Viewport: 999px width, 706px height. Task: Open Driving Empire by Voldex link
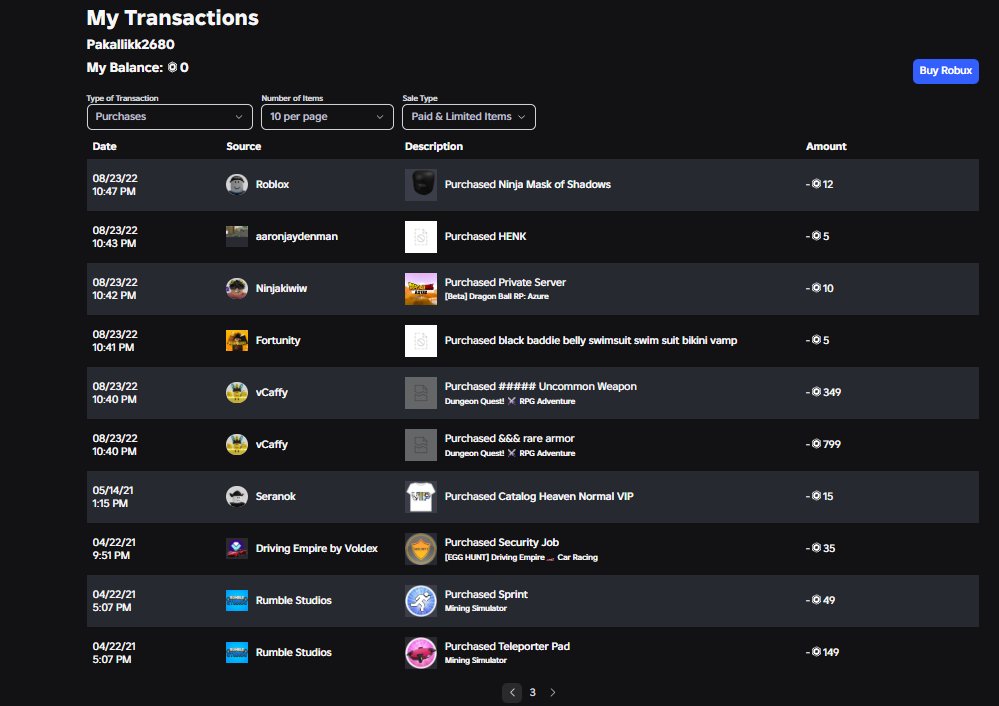(x=317, y=549)
